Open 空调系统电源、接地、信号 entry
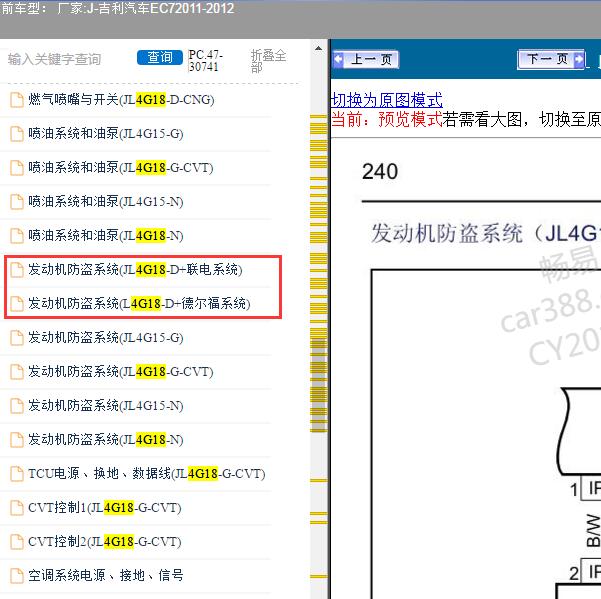Image resolution: width=601 pixels, height=599 pixels. (x=106, y=576)
